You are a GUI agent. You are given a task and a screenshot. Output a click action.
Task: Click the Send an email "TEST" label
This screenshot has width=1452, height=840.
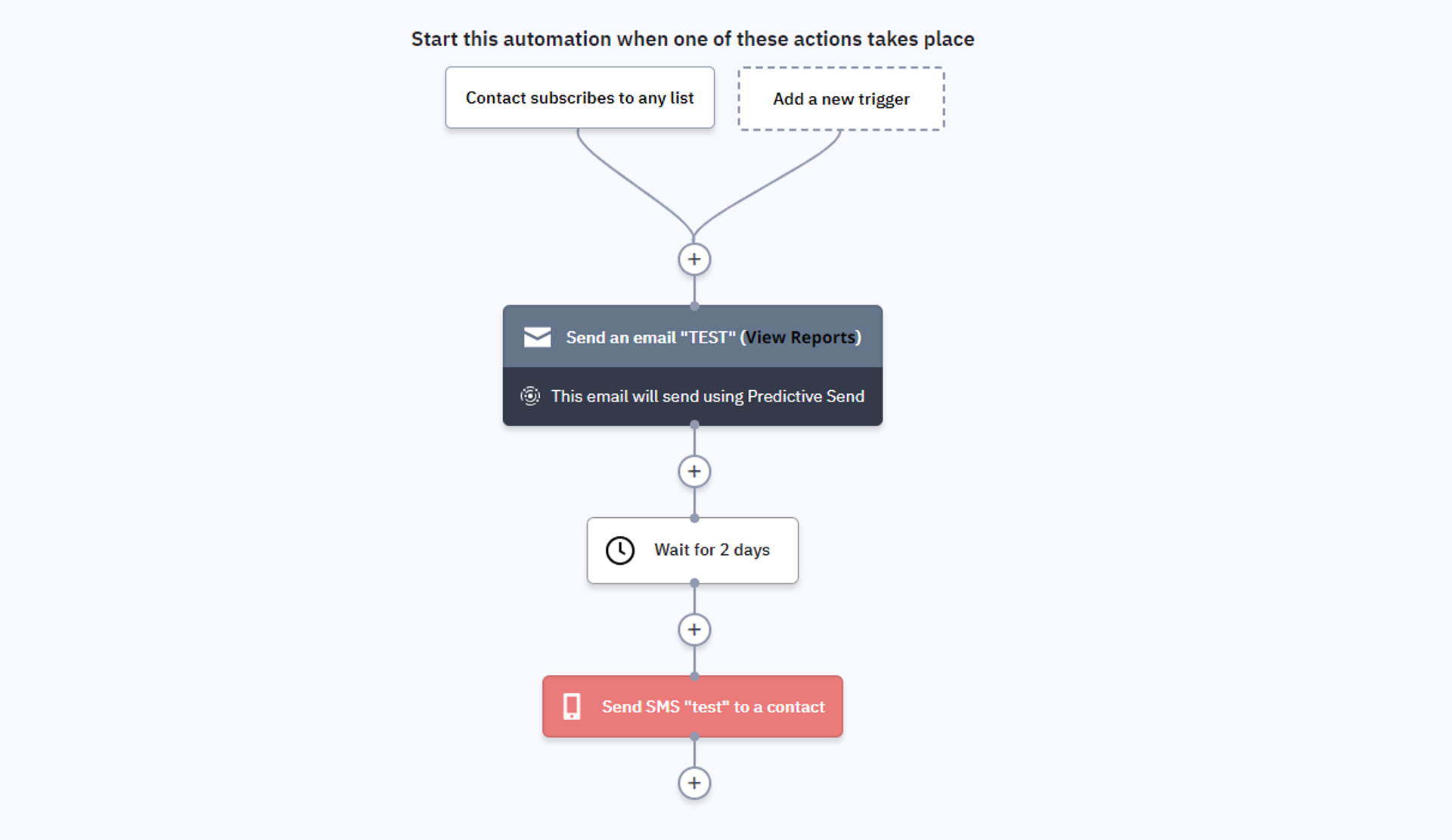(650, 337)
